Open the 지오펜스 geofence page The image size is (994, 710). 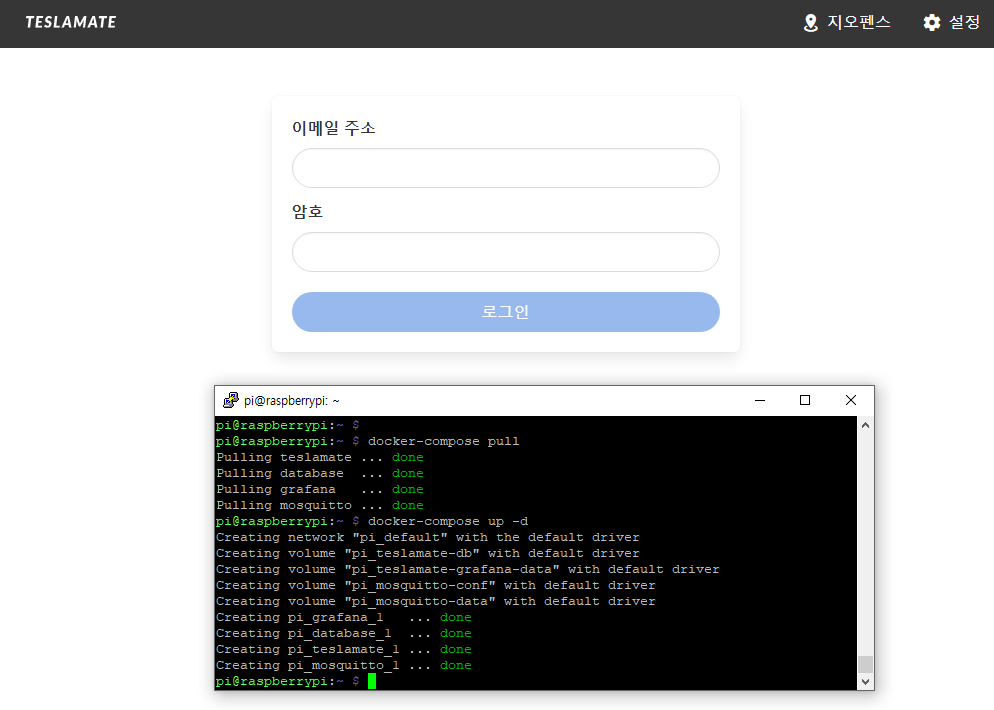coord(846,23)
